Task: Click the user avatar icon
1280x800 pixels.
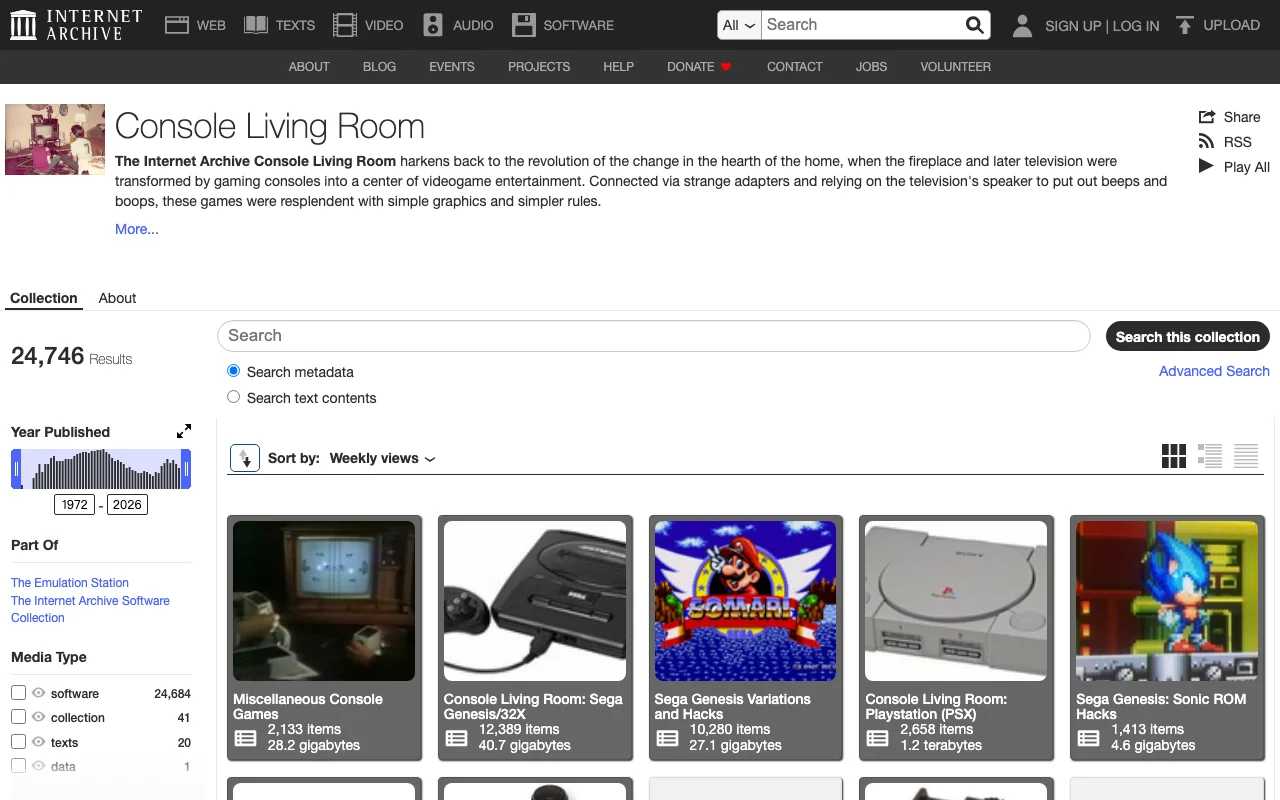Action: click(1022, 25)
